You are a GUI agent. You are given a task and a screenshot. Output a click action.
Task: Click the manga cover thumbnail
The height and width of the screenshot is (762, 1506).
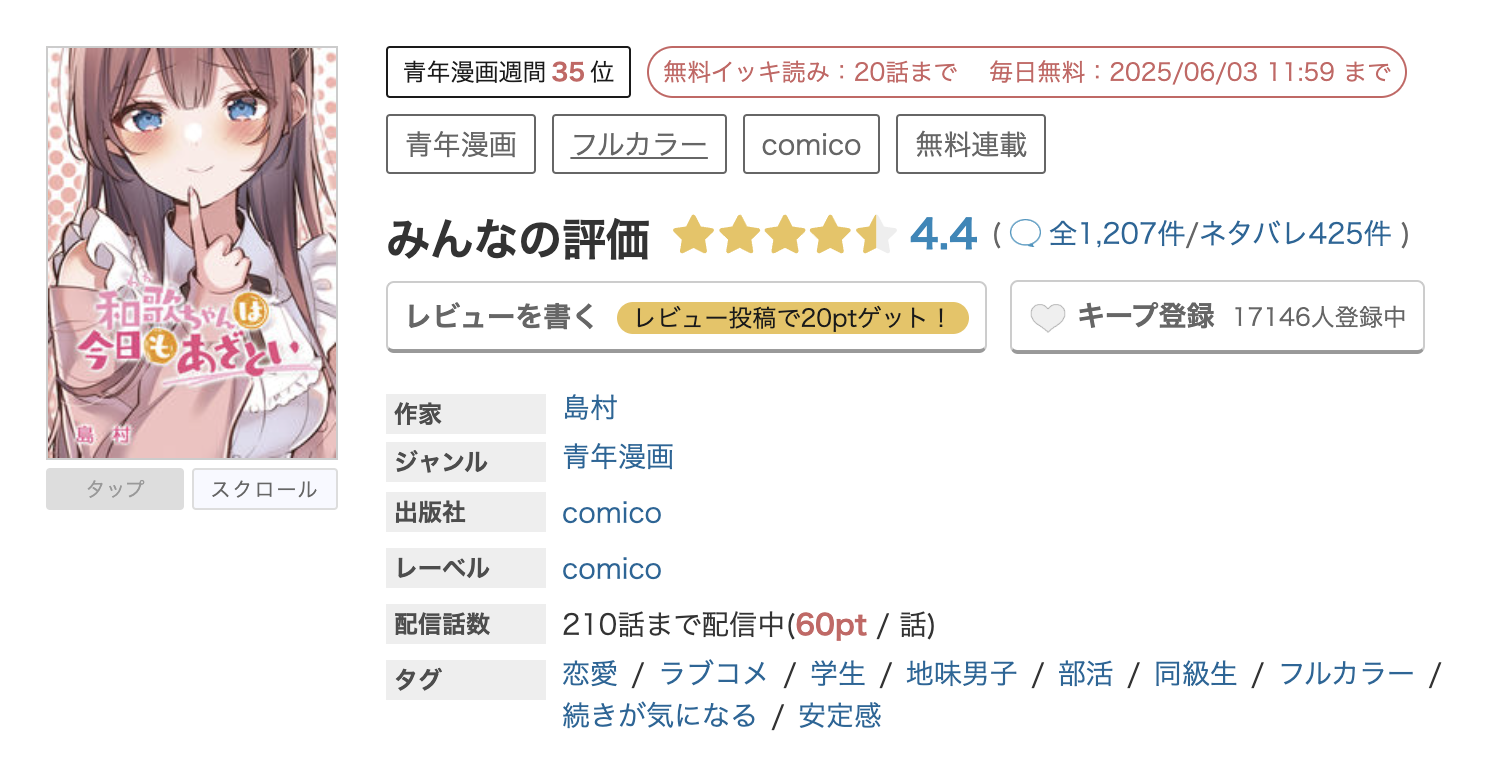191,250
